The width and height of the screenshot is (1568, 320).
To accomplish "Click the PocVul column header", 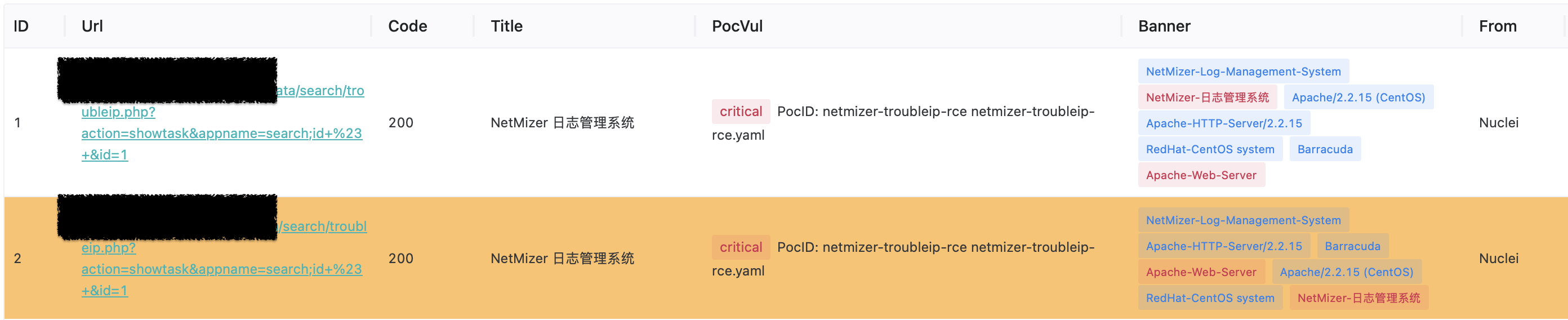I will (x=737, y=26).
